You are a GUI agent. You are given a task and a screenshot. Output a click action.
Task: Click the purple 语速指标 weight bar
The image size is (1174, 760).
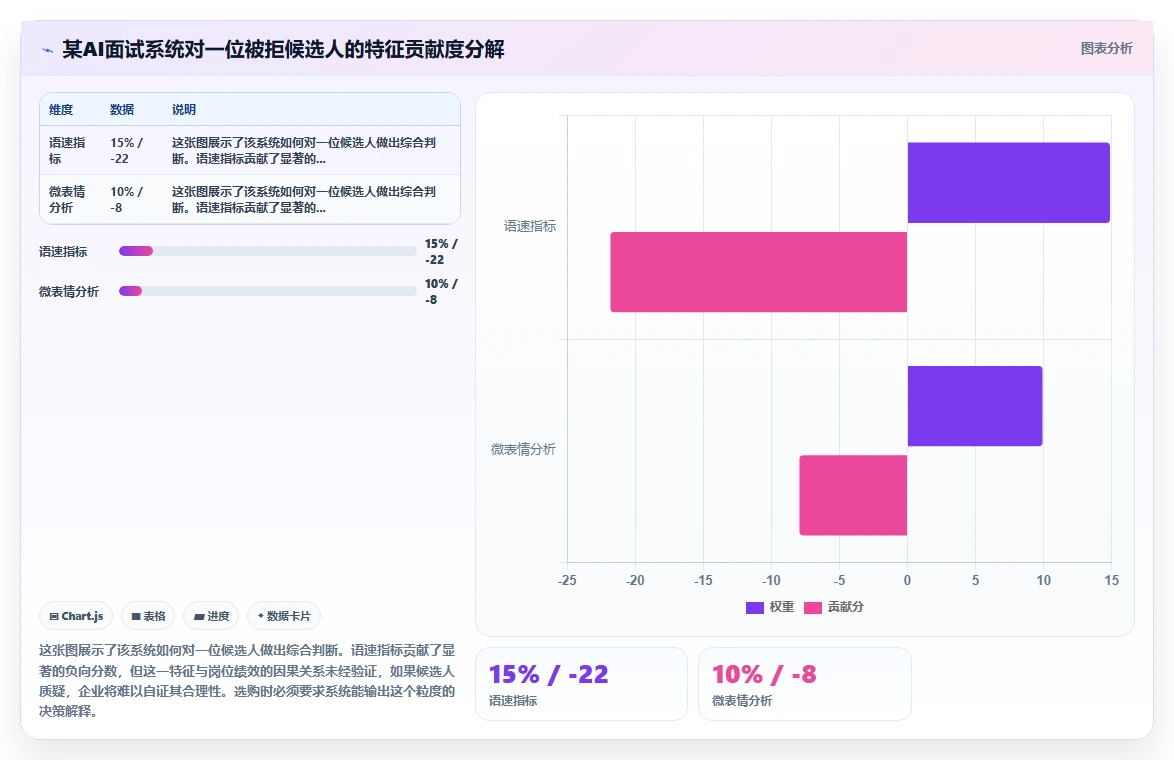coord(1009,183)
